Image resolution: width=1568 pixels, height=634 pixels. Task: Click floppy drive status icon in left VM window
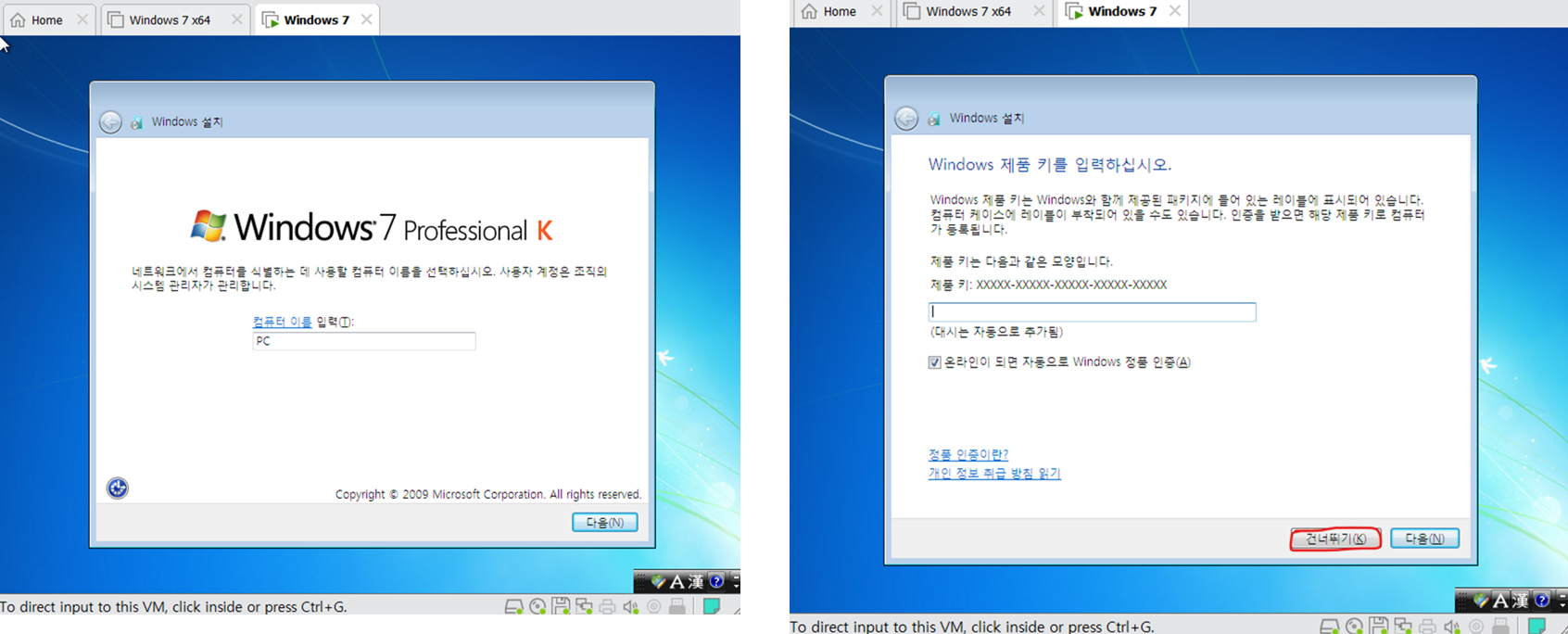561,606
